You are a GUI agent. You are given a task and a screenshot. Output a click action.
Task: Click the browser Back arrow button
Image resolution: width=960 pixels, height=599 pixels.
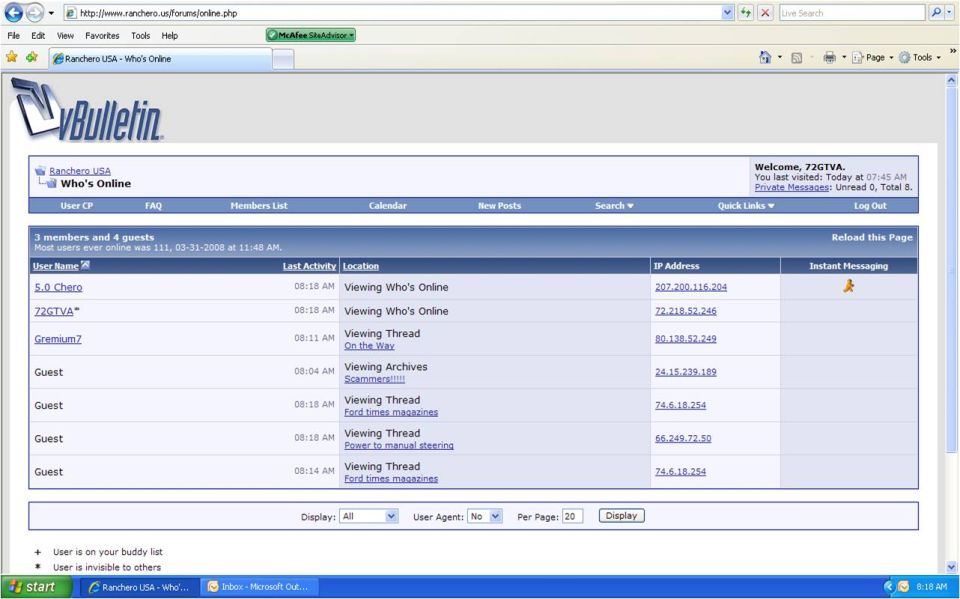click(13, 12)
